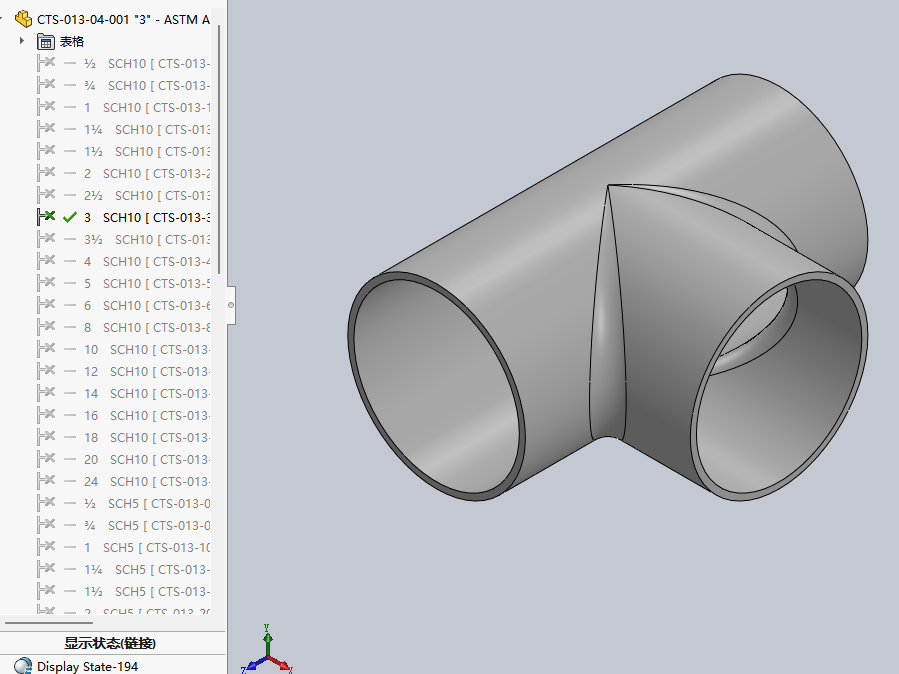
Task: Select the 5 SCH10 configuration
Action: (x=147, y=283)
